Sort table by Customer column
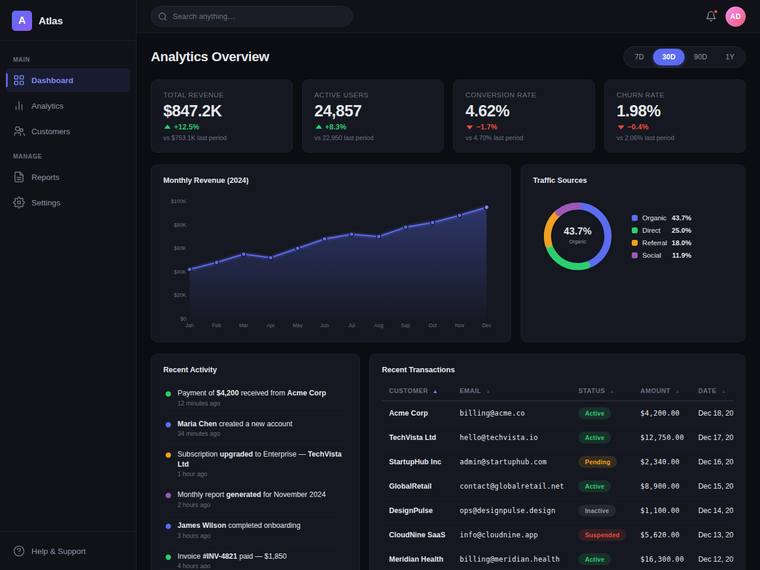This screenshot has width=760, height=570. (x=413, y=391)
